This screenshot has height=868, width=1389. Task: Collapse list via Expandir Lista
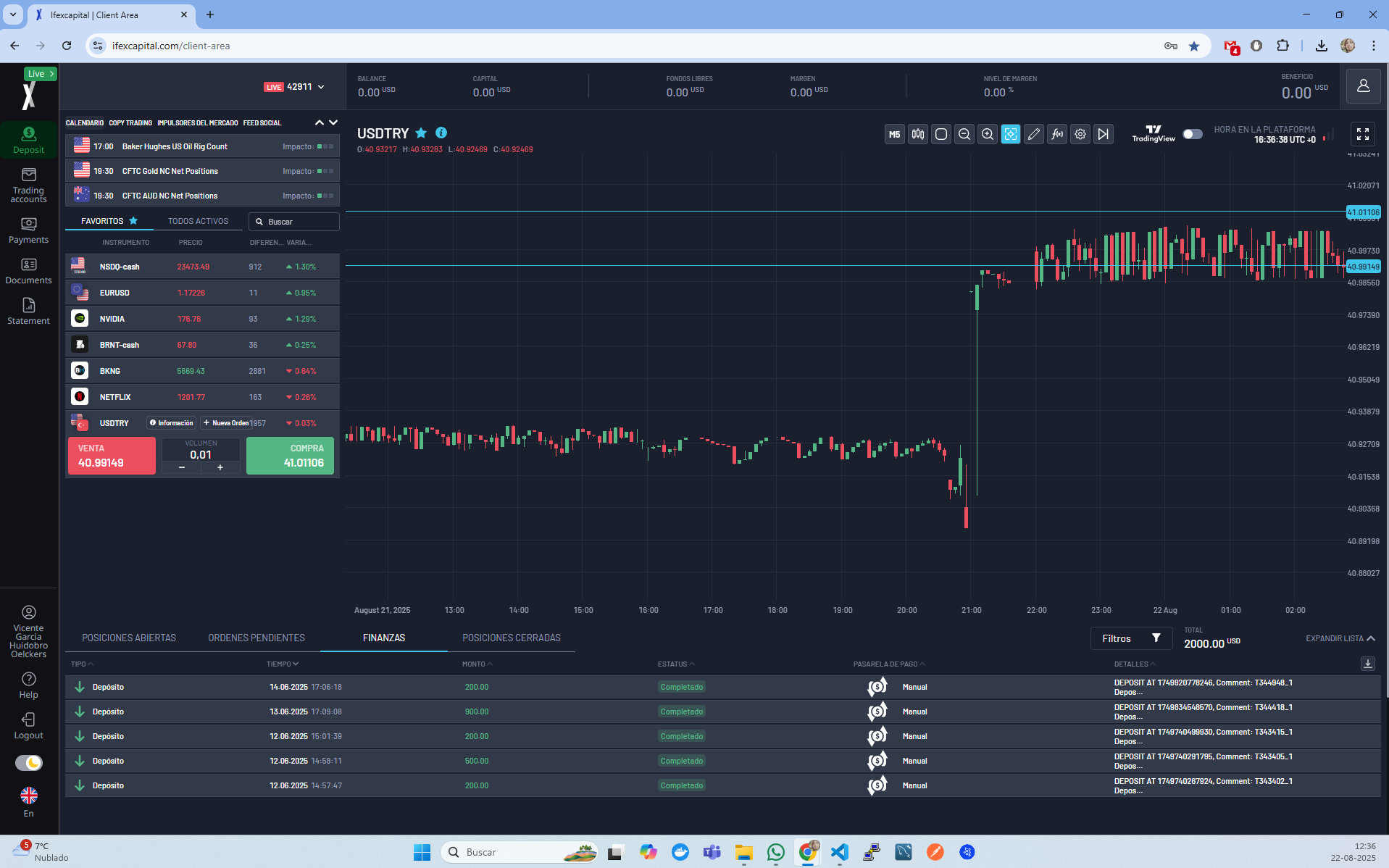(1340, 638)
